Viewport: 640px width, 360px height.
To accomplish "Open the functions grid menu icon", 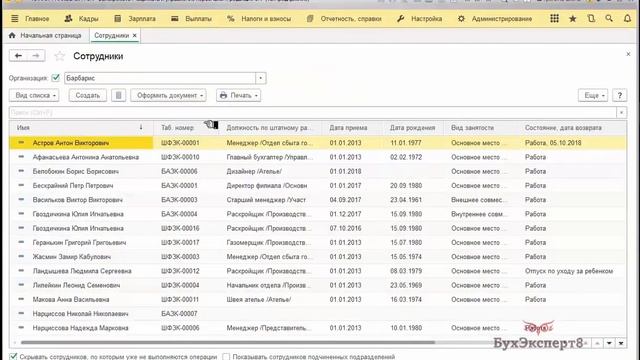I will coord(554,19).
